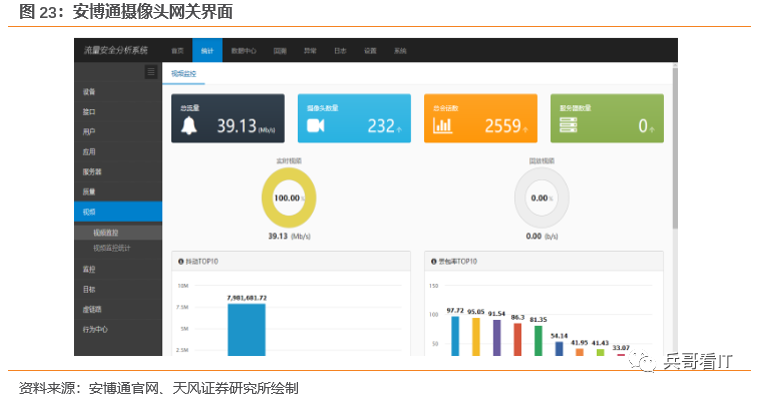Select the 视频监控 content tab
Viewport: 757px width, 394px height.
tap(183, 73)
